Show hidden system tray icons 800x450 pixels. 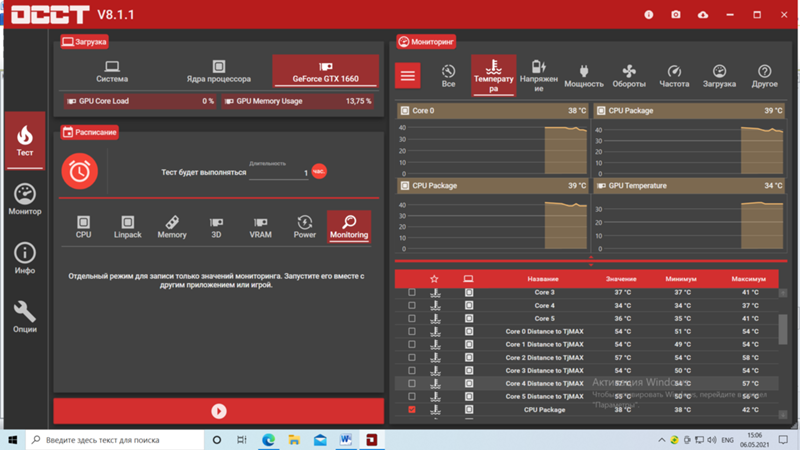tap(662, 440)
